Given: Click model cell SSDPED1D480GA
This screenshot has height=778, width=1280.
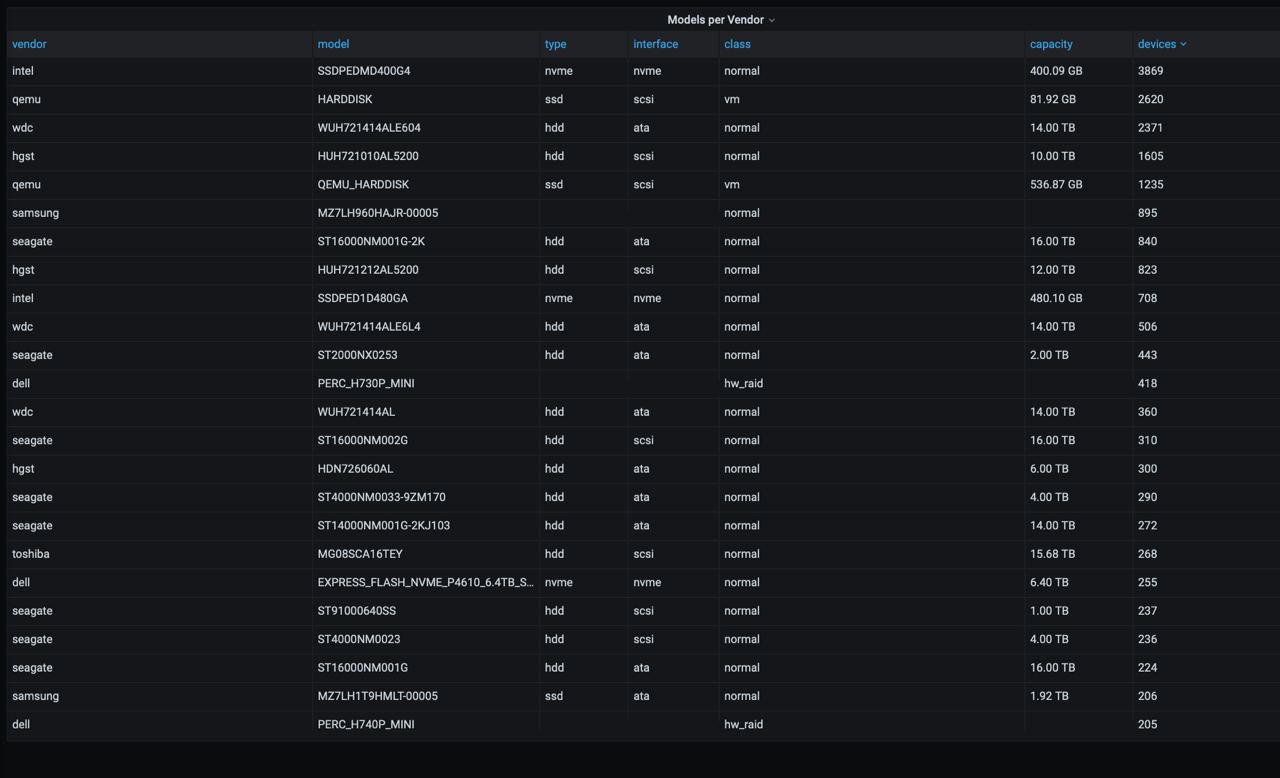Looking at the screenshot, I should [x=363, y=298].
